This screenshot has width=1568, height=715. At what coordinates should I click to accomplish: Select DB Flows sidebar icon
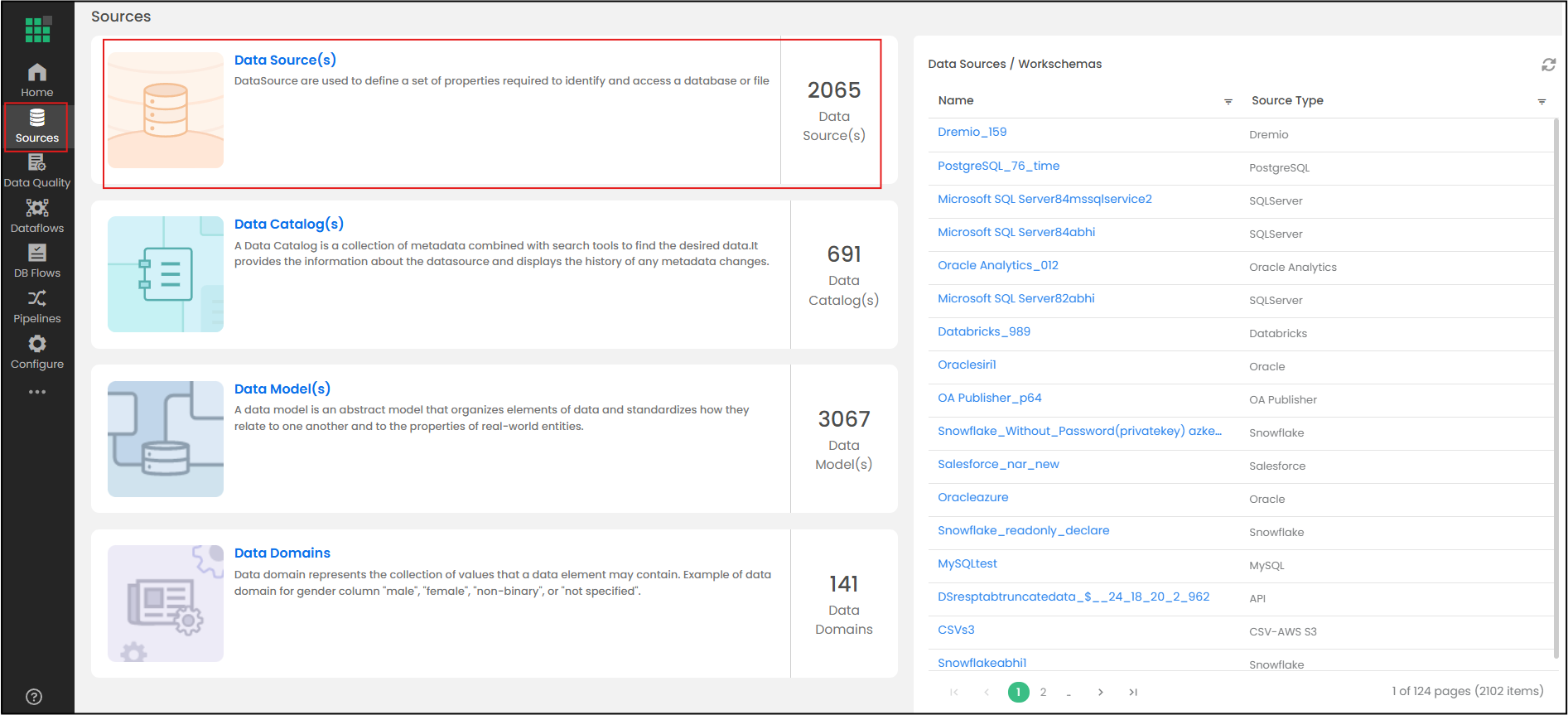click(37, 261)
